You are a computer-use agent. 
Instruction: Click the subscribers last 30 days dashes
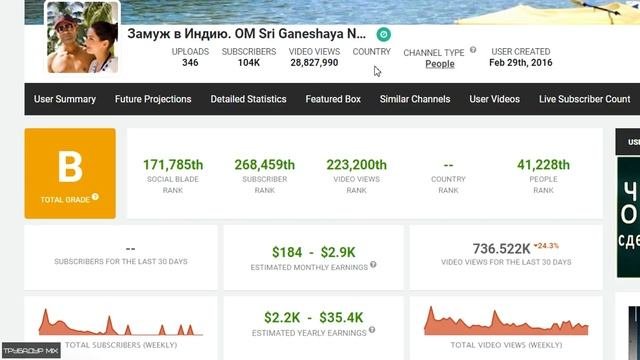pos(130,249)
